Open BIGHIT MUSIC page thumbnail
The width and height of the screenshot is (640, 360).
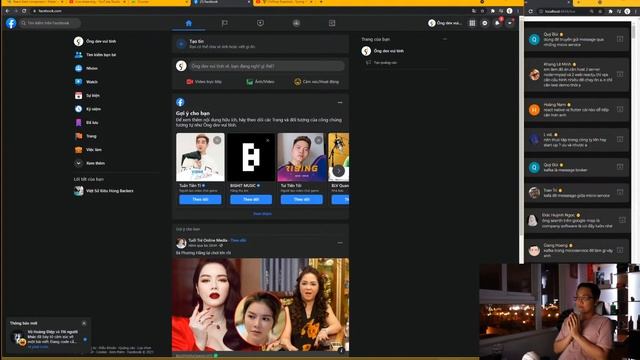[251, 157]
